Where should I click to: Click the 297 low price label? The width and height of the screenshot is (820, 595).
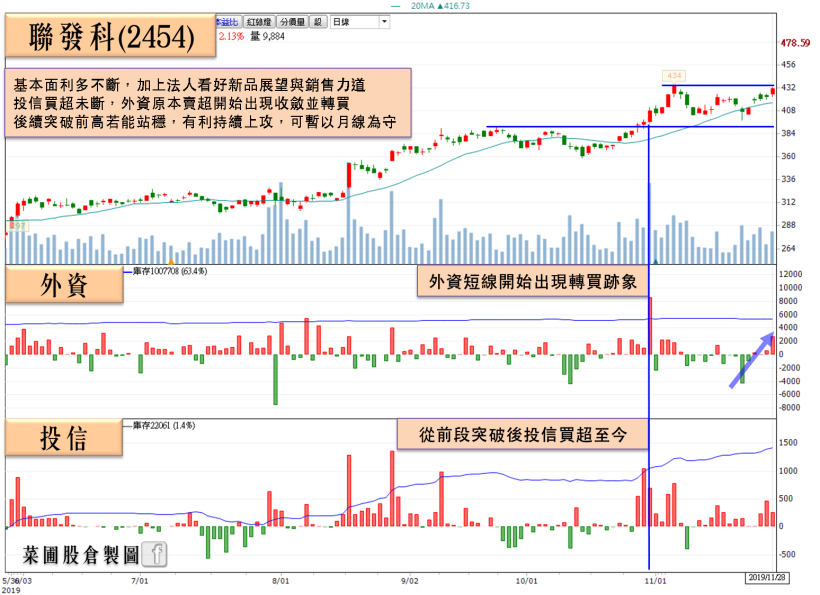click(x=18, y=226)
